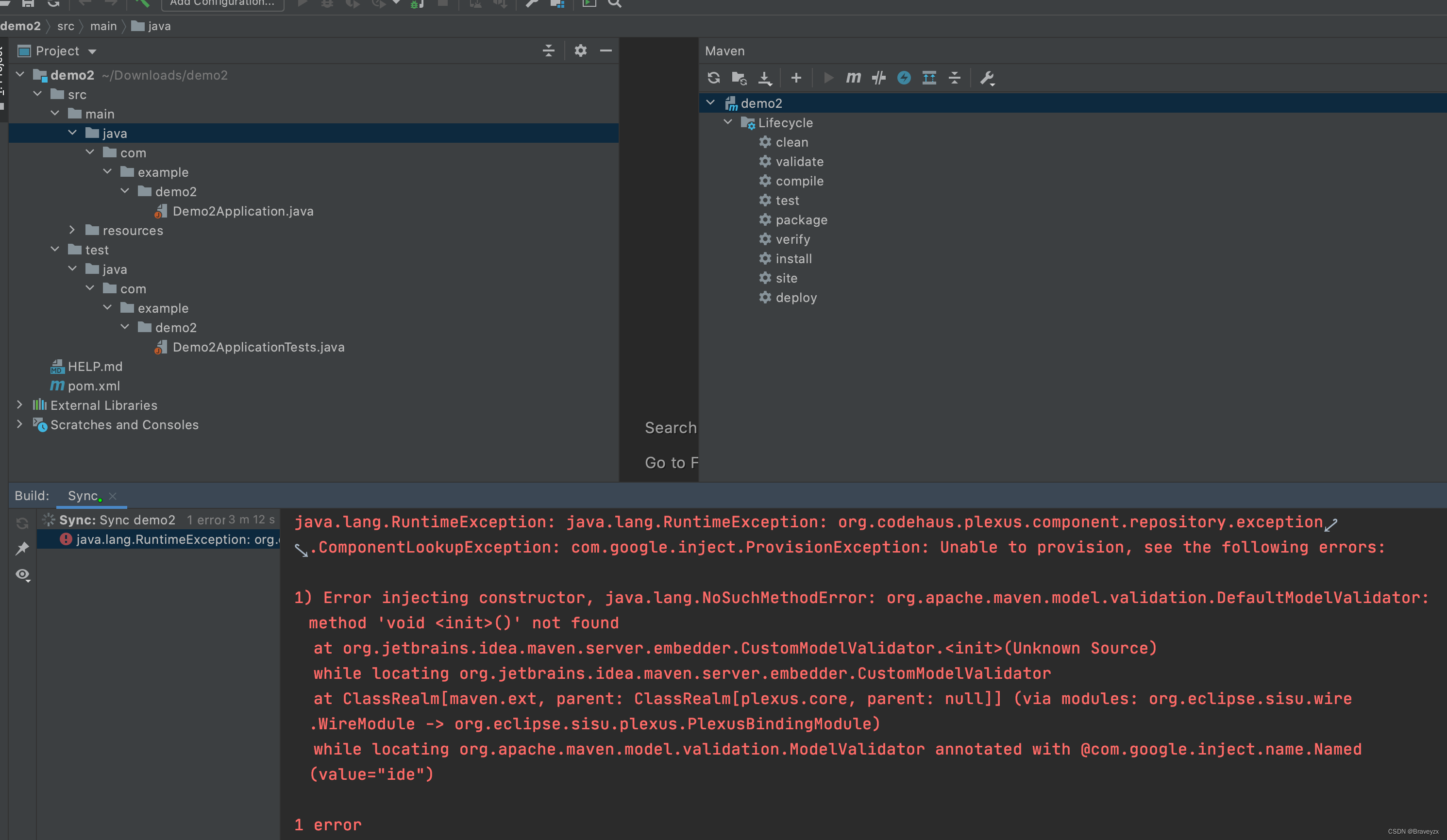Toggle Offline Mode in Maven toolbar
The image size is (1447, 840).
878,78
